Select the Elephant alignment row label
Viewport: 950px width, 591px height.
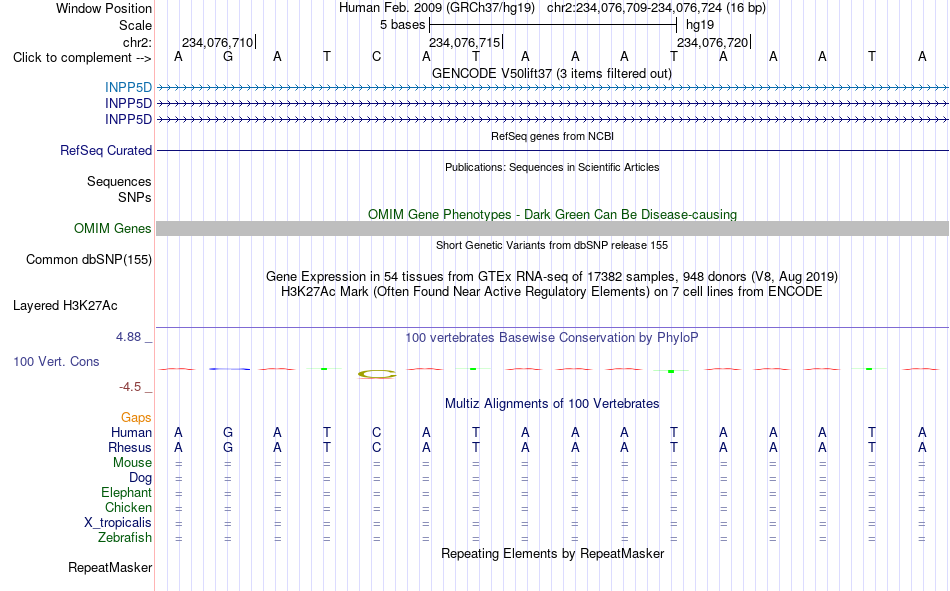[x=126, y=492]
